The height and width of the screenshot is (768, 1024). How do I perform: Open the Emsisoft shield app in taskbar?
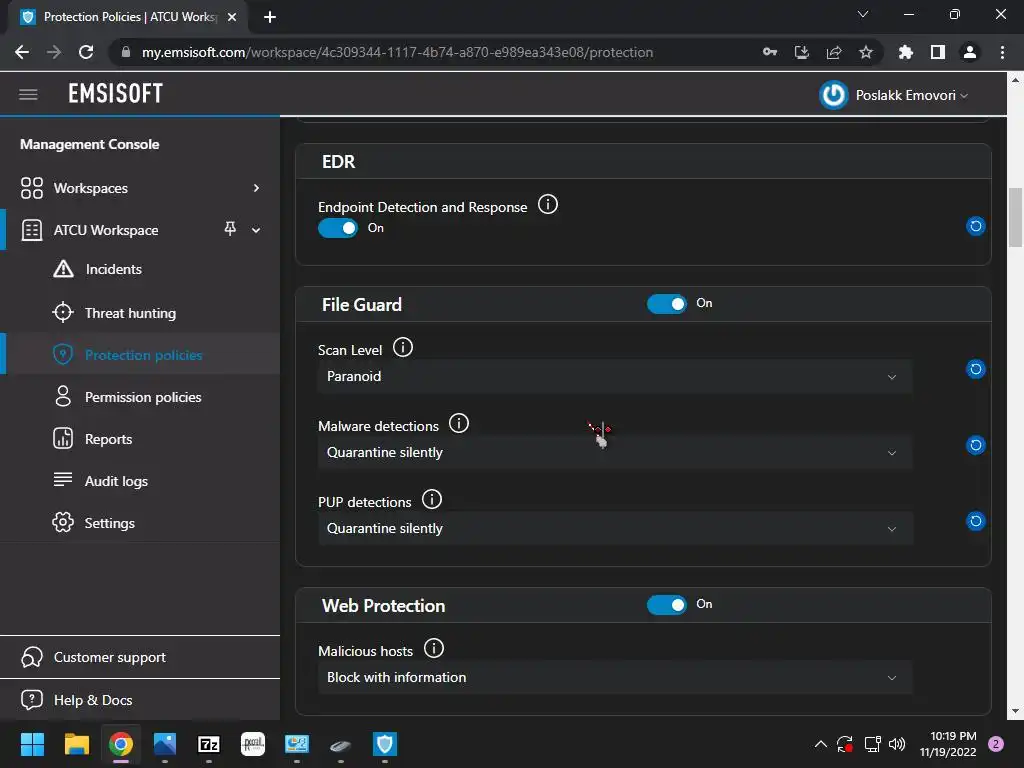pyautogui.click(x=385, y=744)
